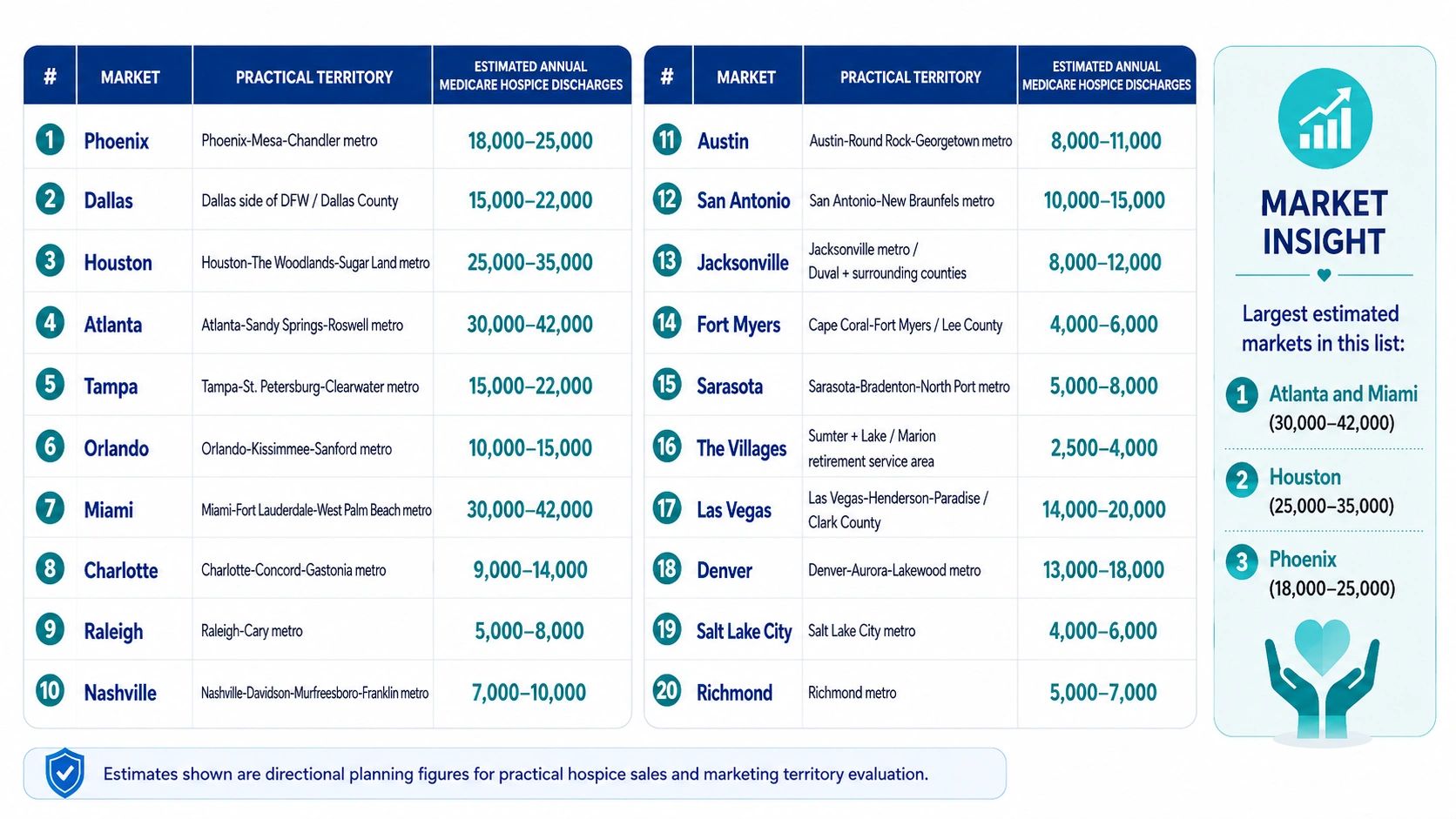The image size is (1456, 819).
Task: Click the Atlanta market name
Action: click(112, 325)
